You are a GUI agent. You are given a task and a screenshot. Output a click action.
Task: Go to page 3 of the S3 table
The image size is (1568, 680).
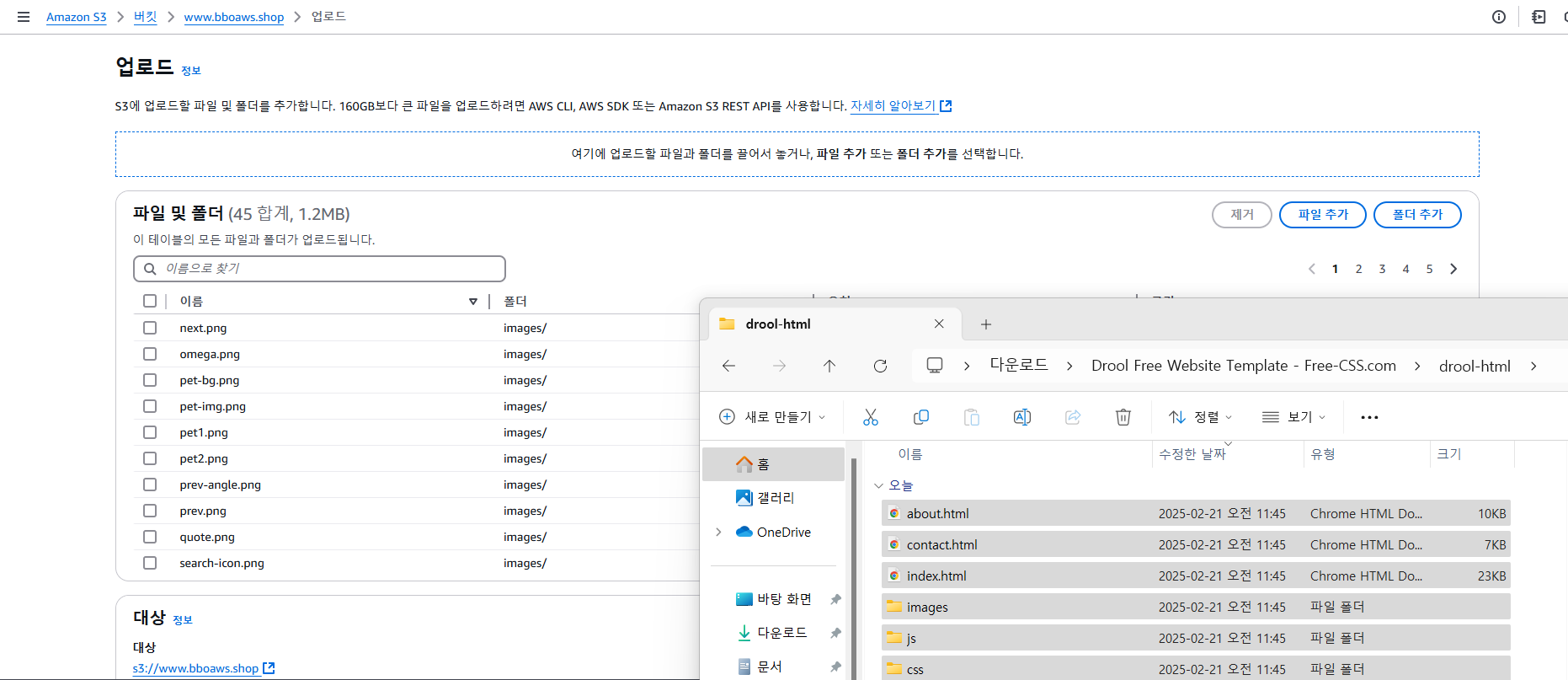[x=1382, y=269]
